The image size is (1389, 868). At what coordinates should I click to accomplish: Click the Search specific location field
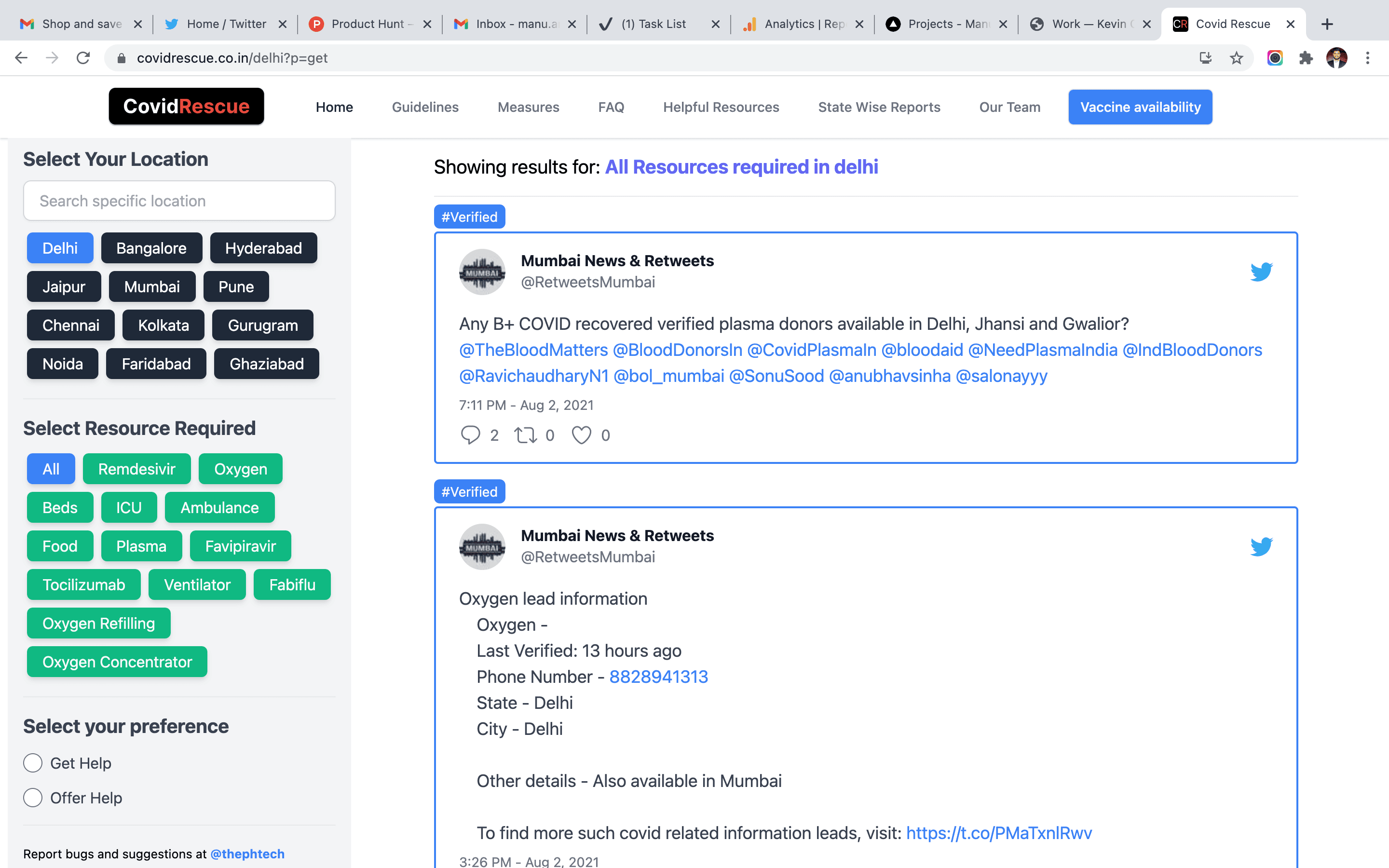pos(179,201)
